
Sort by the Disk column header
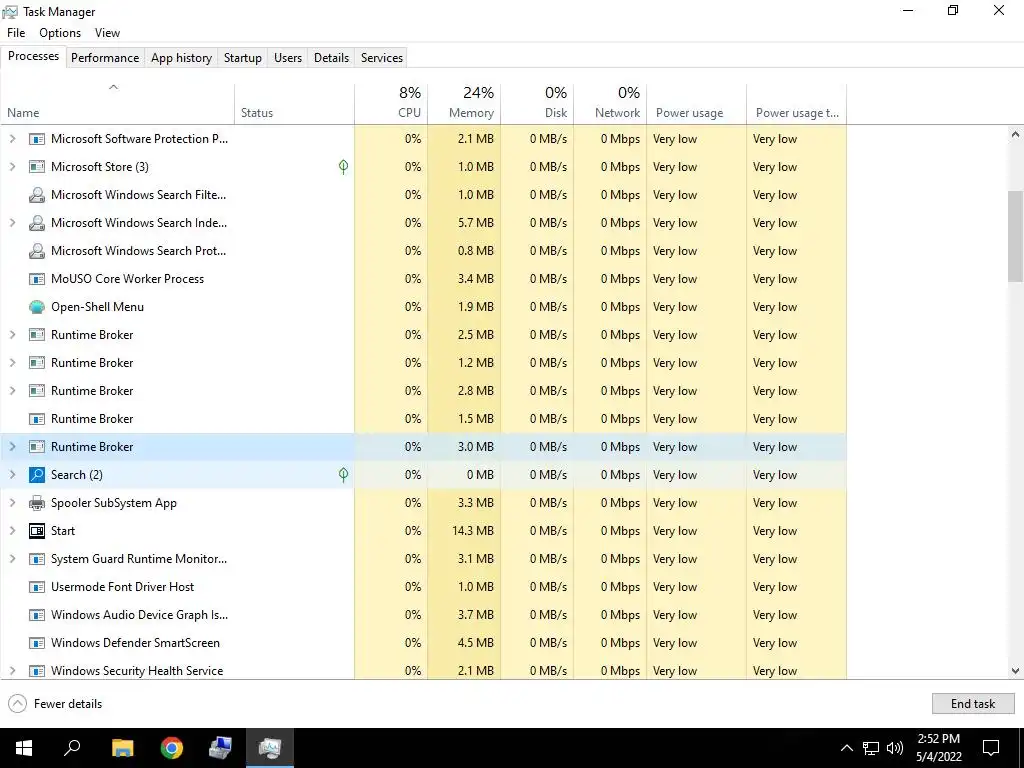(537, 103)
